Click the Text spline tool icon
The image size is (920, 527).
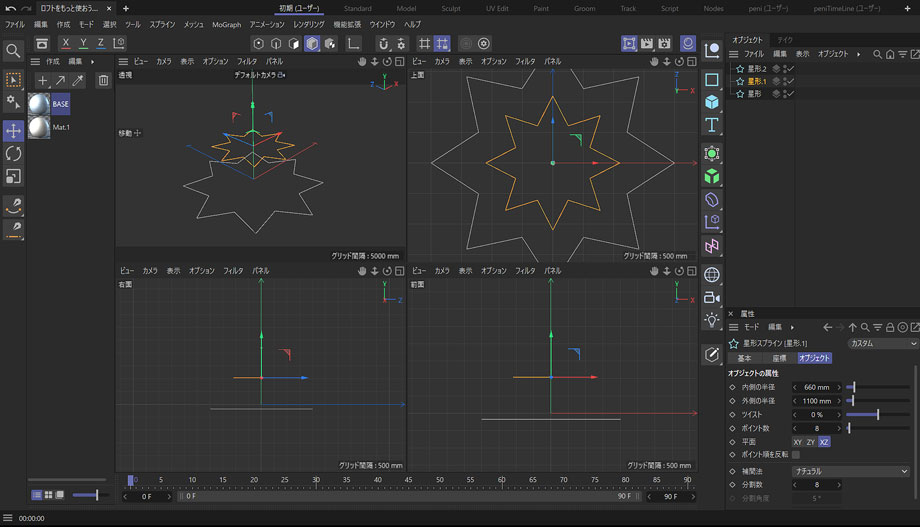point(712,125)
